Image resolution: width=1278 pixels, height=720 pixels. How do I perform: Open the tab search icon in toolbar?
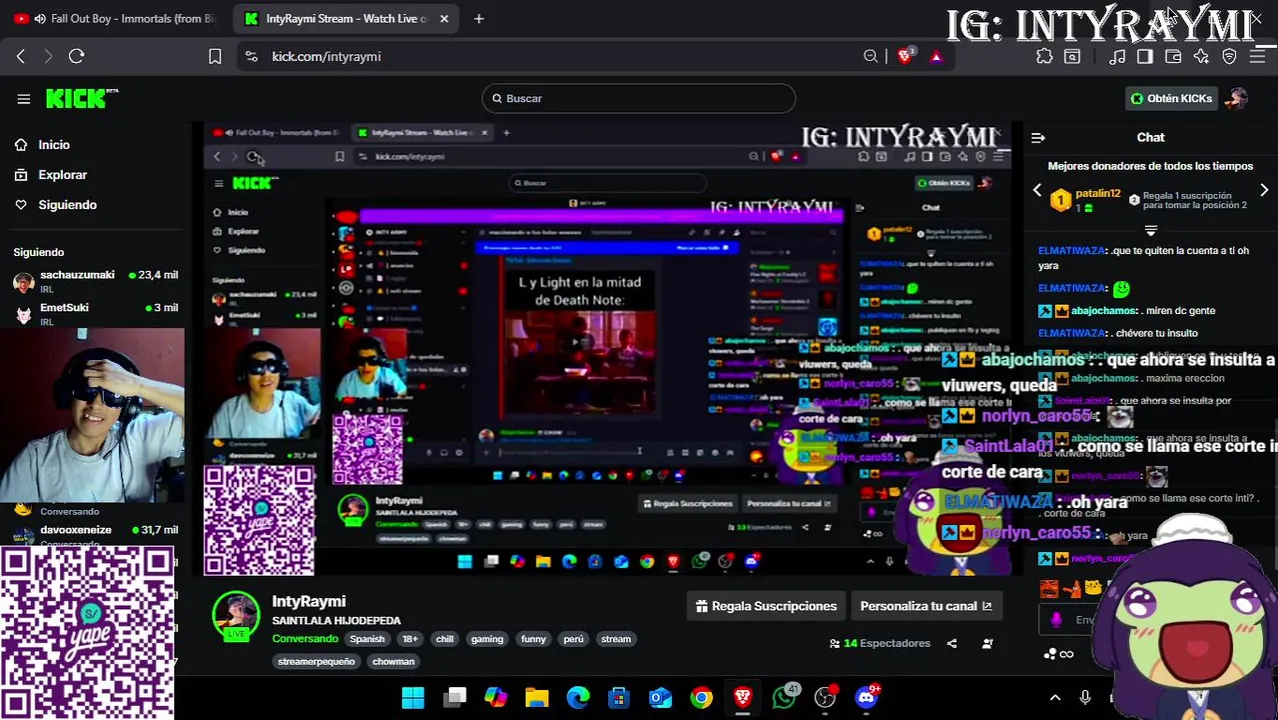(x=1072, y=57)
